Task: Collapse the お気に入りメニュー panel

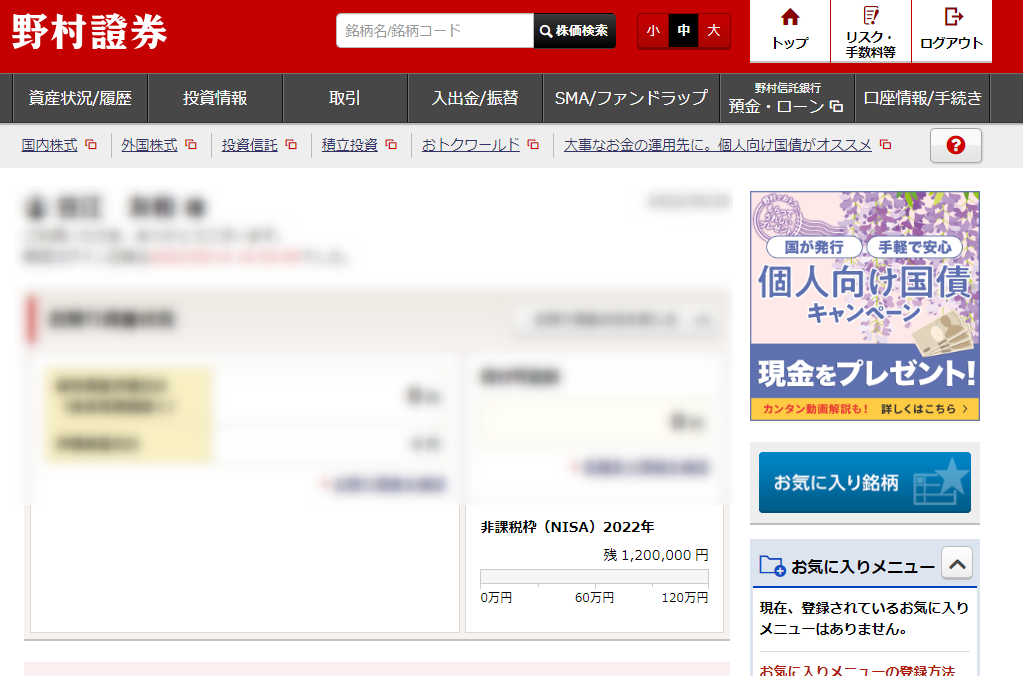Action: click(x=957, y=564)
